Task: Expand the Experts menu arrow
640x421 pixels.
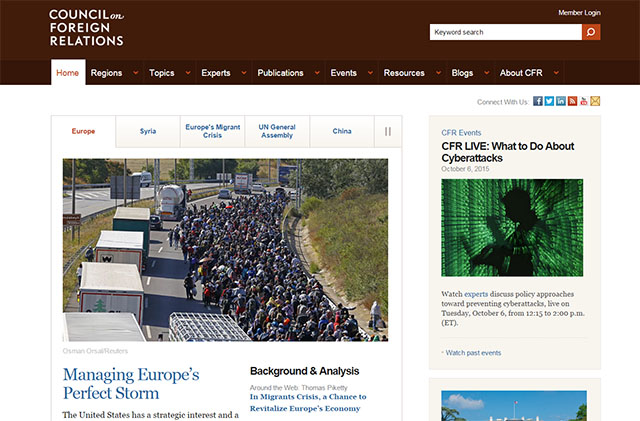Action: pyautogui.click(x=244, y=73)
